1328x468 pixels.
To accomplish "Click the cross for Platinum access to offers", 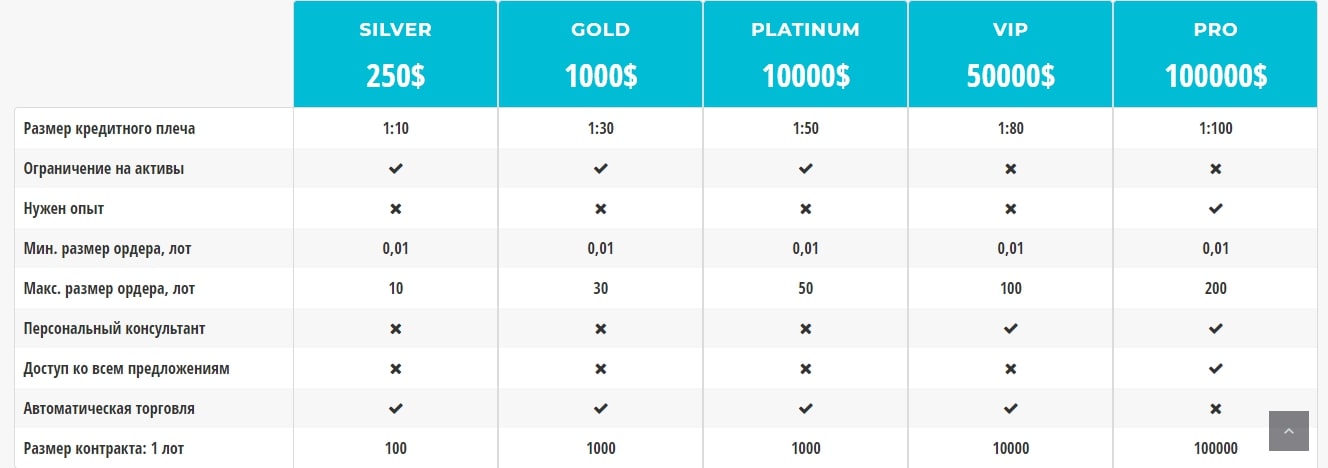I will click(805, 369).
